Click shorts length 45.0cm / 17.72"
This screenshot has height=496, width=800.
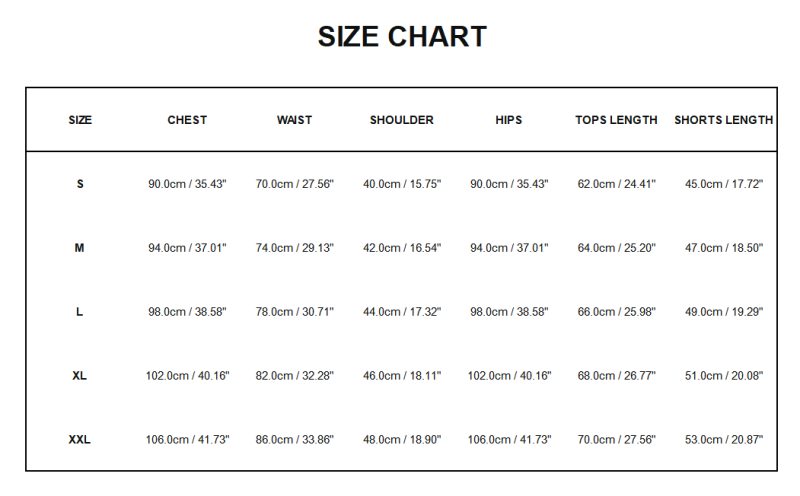click(723, 184)
